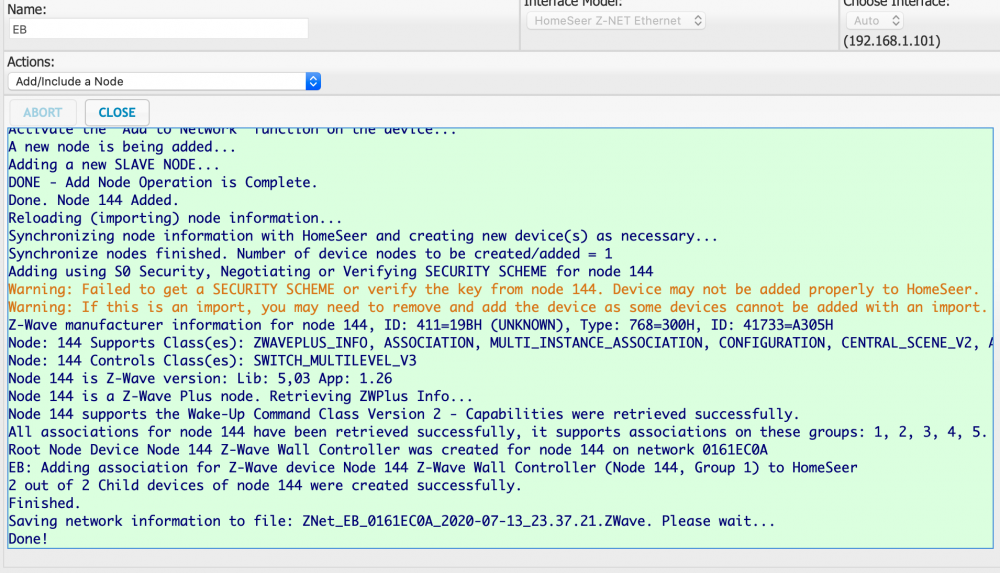The image size is (1000, 573).
Task: Click the 'Z-Wave version: Lib: 5,03' log line
Action: (200, 379)
